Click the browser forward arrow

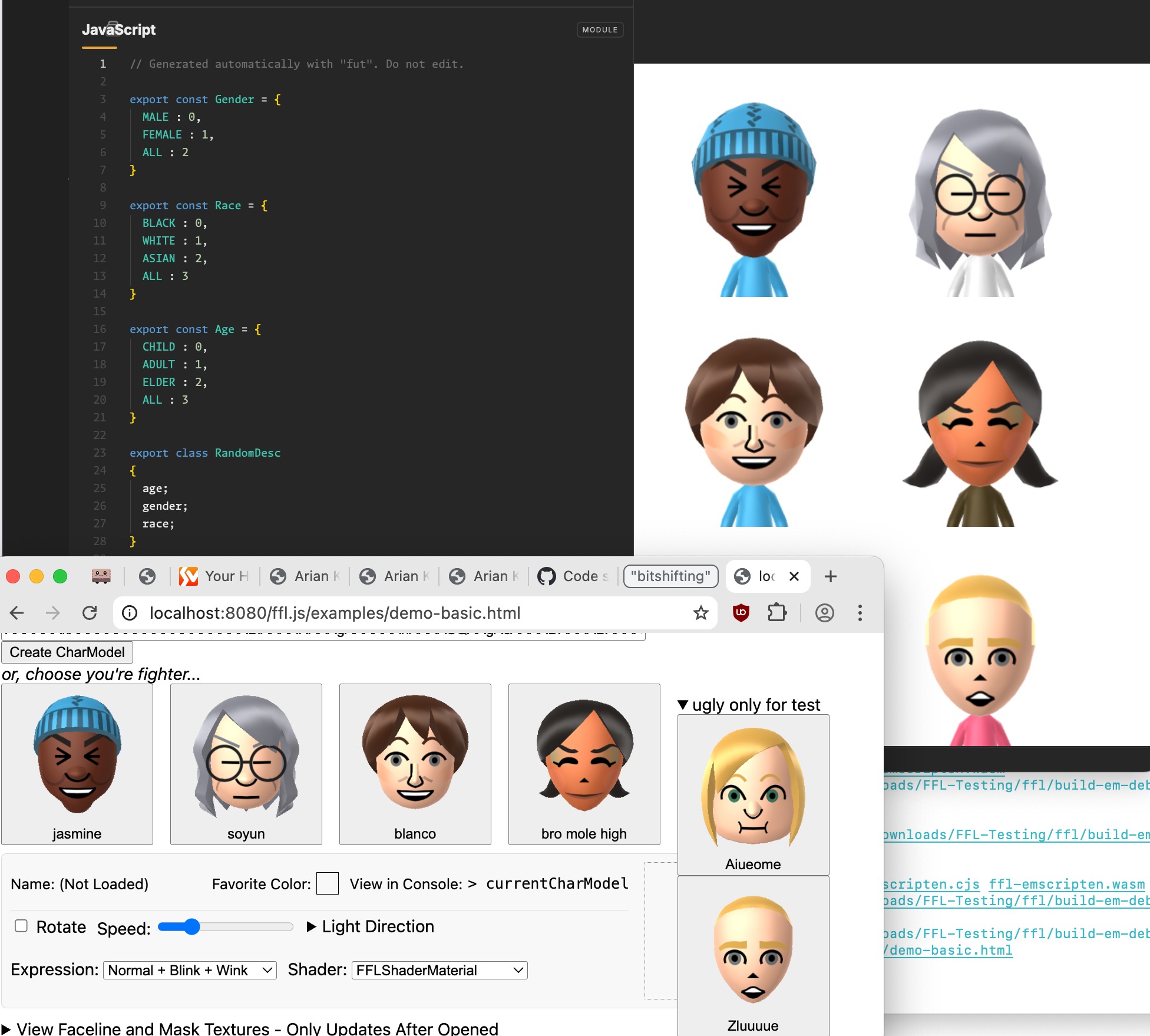(x=53, y=613)
